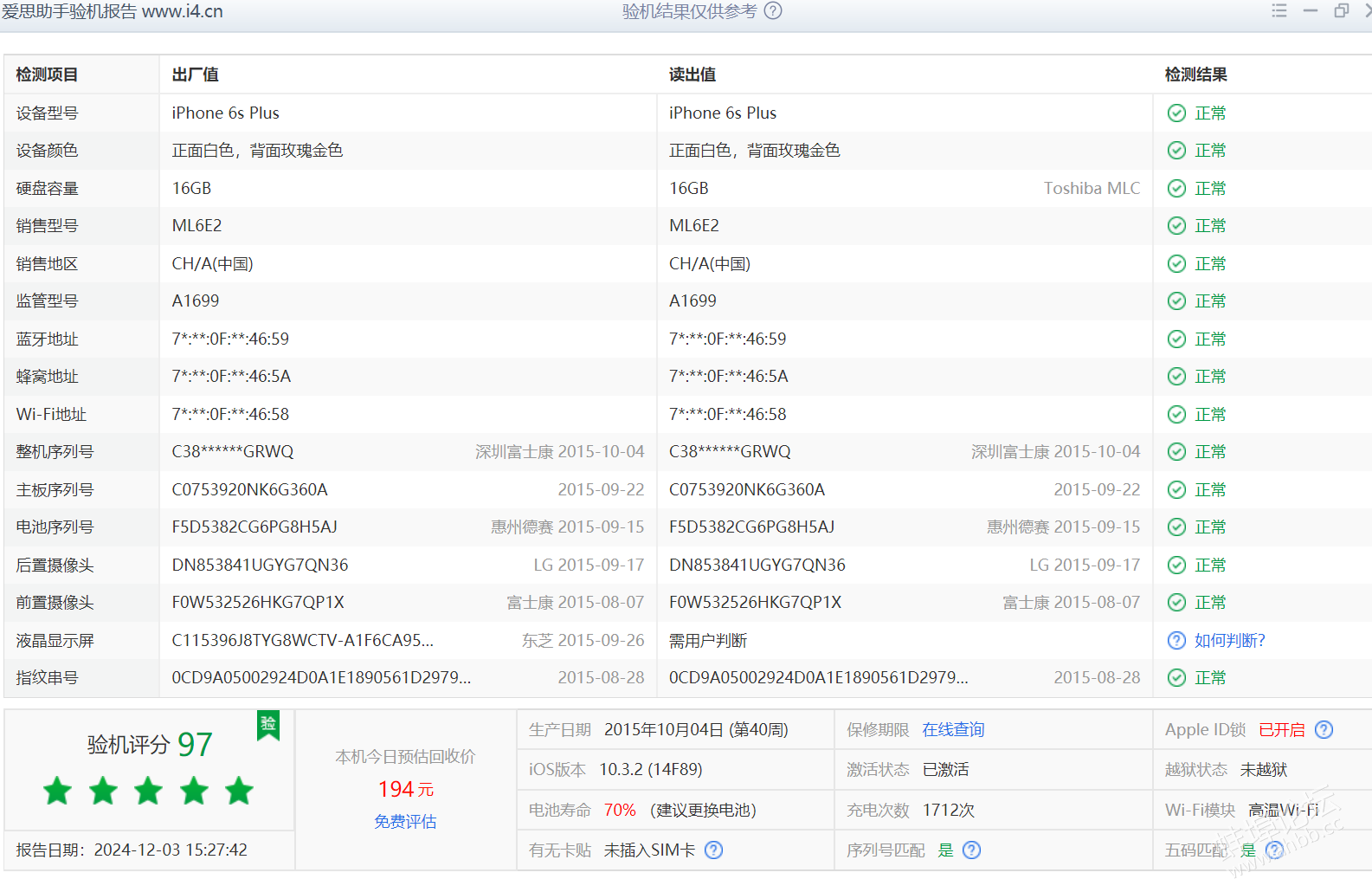This screenshot has width=1372, height=892.
Task: Click question icon in 液晶显示屏 row
Action: (1176, 640)
